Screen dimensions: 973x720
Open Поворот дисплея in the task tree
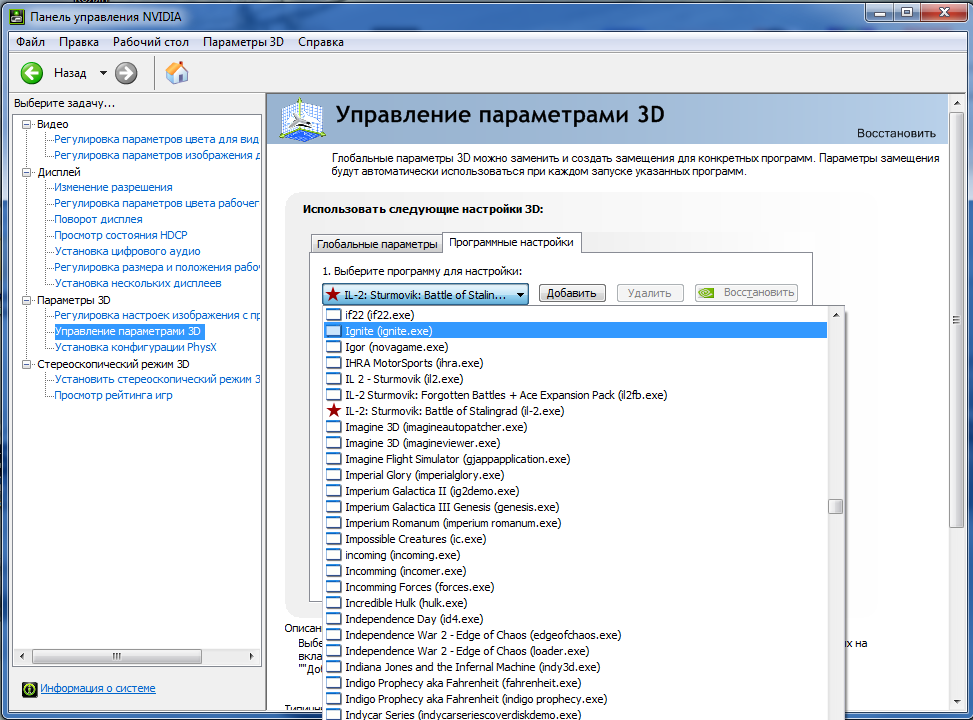98,219
